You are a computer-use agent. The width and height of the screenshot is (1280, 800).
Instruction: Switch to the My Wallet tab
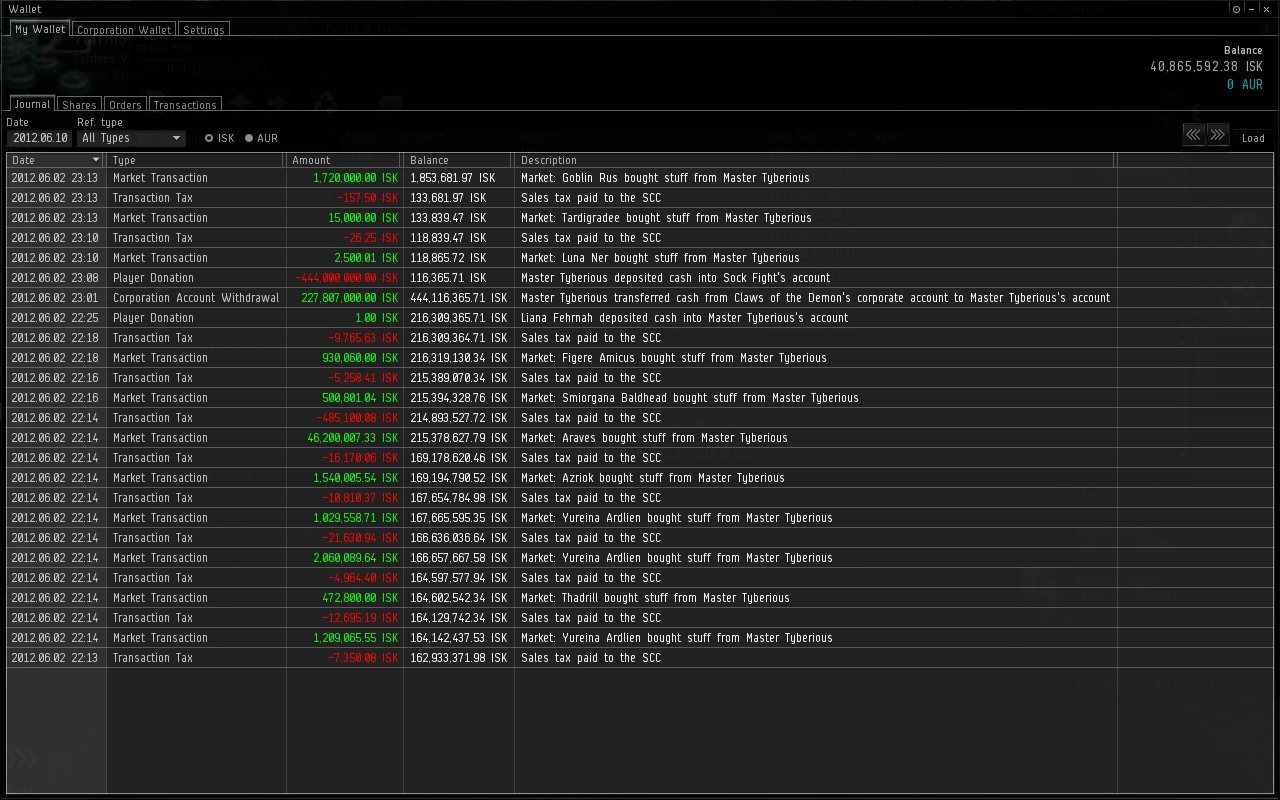coord(40,29)
